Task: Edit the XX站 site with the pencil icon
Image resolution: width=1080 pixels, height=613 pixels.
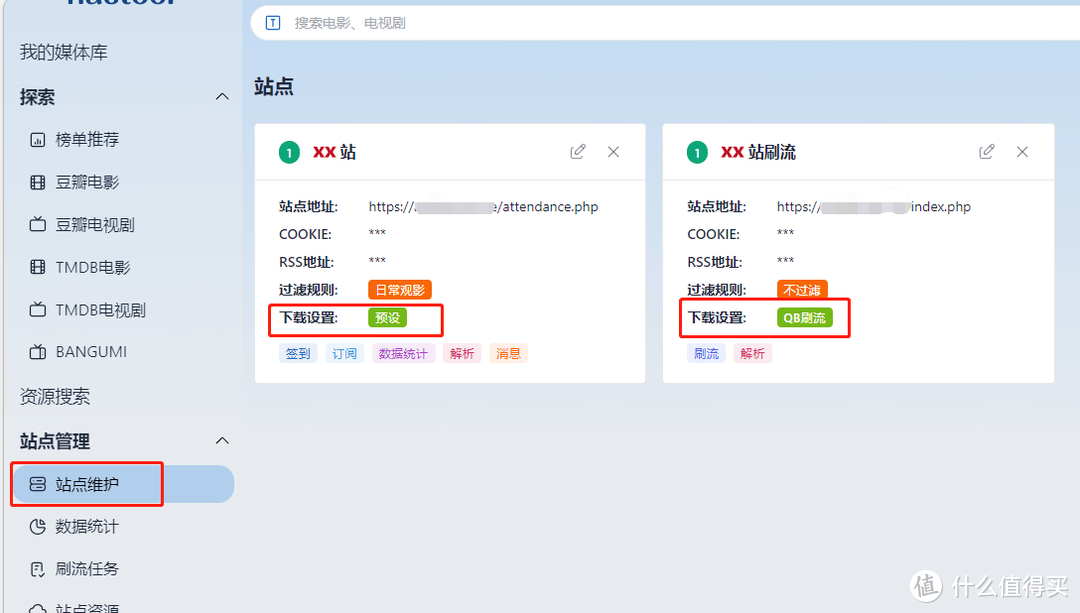Action: pyautogui.click(x=577, y=151)
